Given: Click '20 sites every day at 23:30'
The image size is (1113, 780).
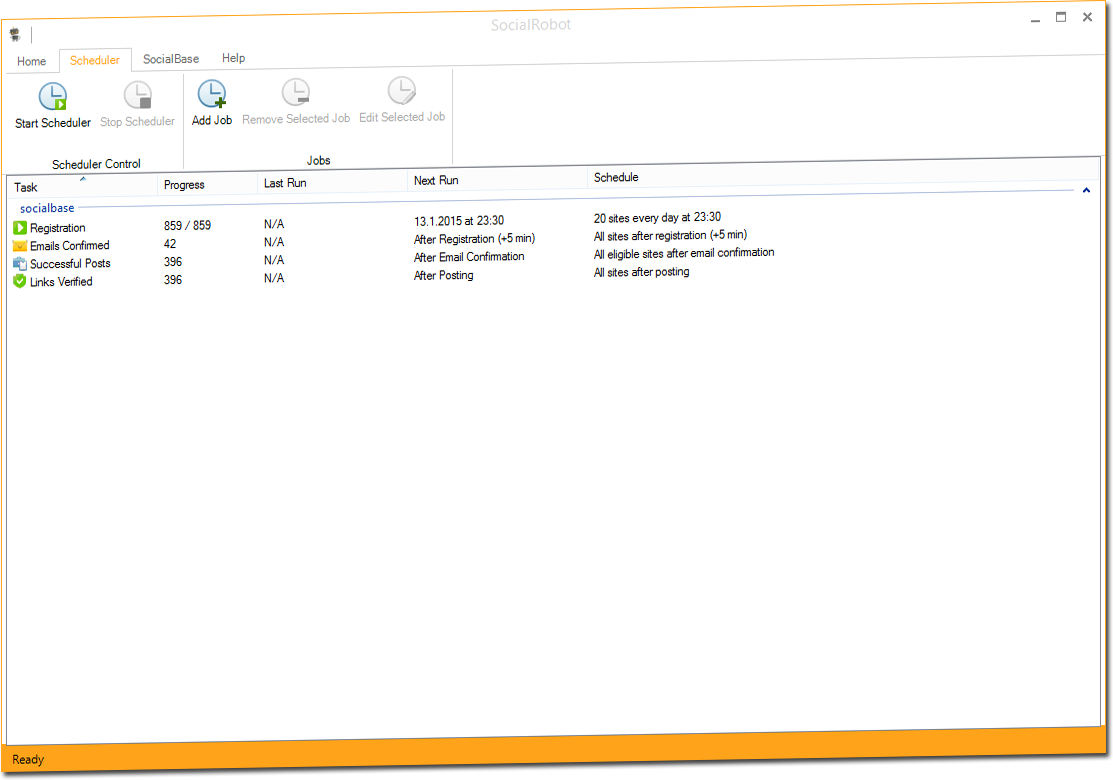Looking at the screenshot, I should pos(657,218).
